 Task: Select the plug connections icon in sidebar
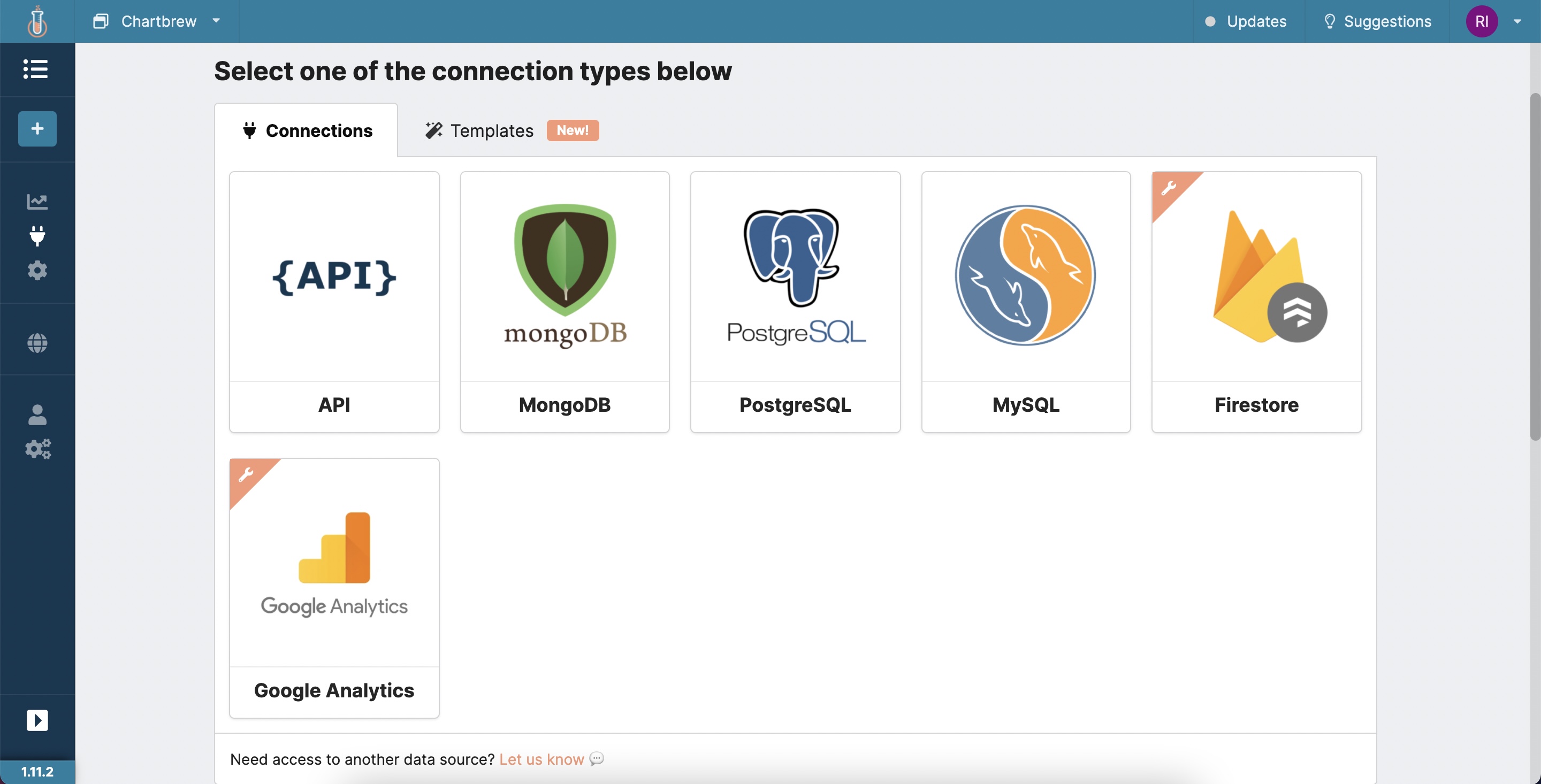coord(37,236)
